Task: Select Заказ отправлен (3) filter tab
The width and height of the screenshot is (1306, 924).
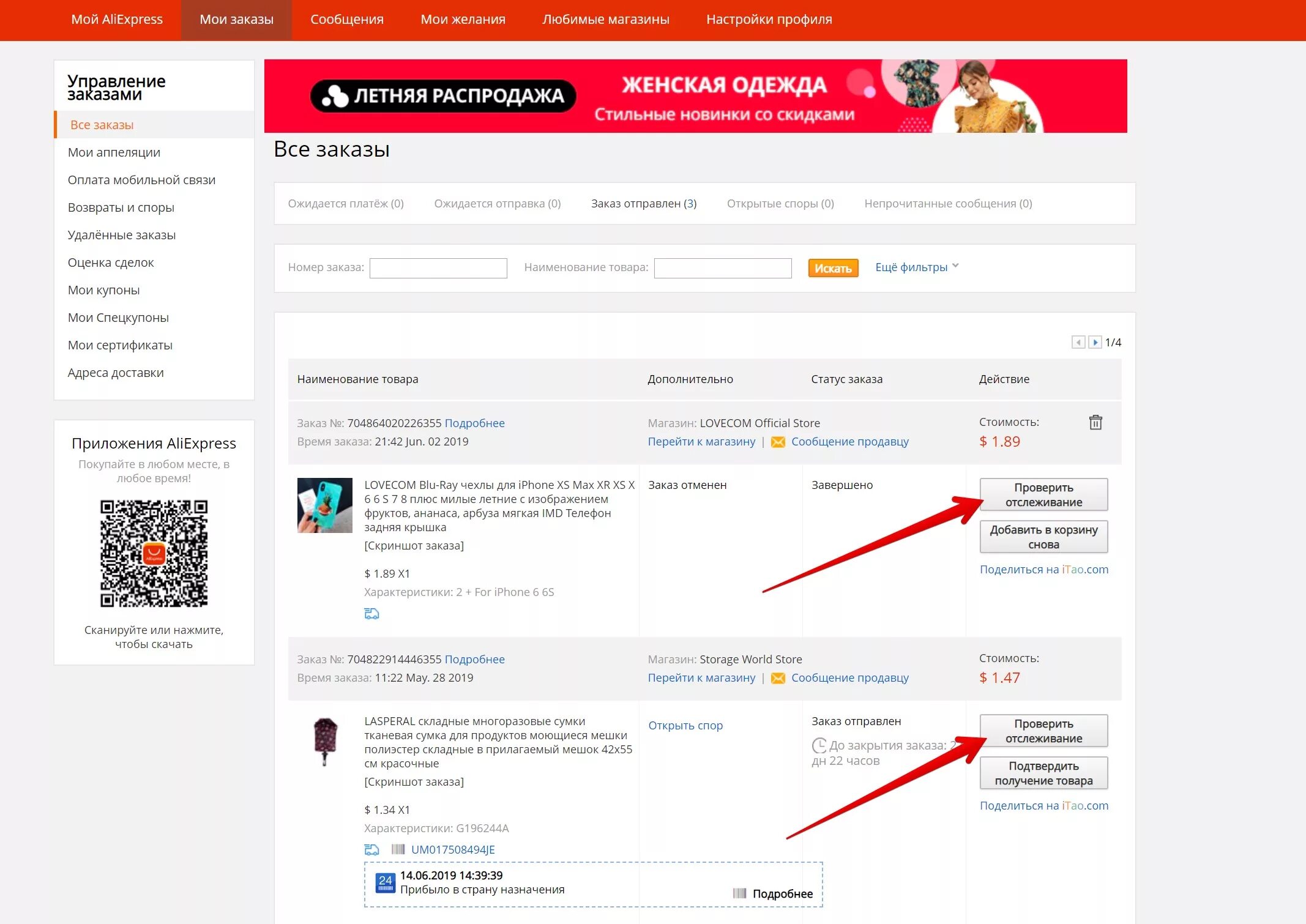Action: coord(644,204)
